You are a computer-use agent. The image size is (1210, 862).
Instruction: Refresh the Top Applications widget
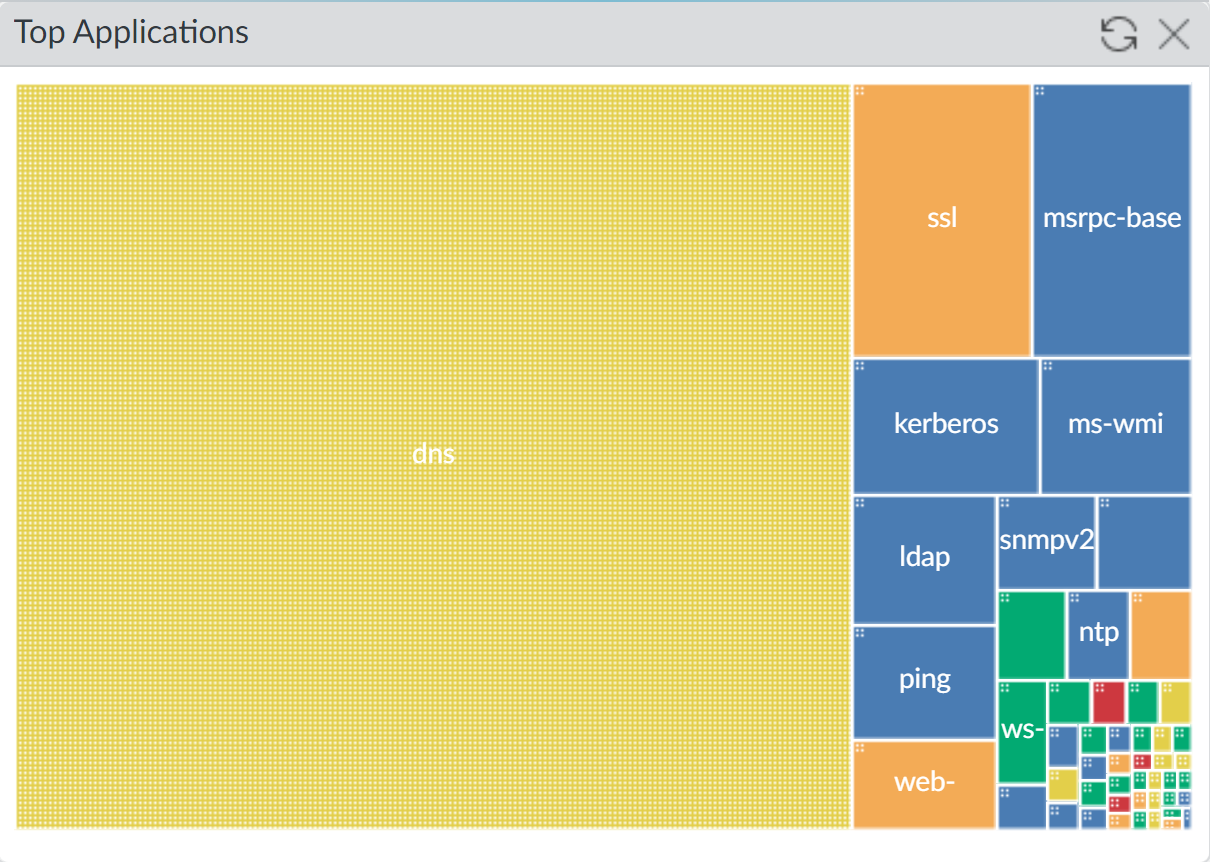[1118, 35]
